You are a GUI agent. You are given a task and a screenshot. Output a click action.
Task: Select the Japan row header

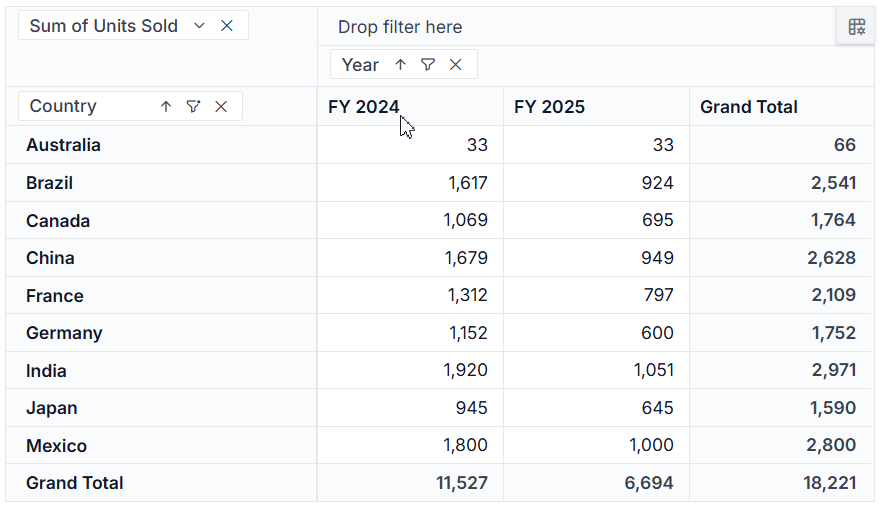(161, 408)
